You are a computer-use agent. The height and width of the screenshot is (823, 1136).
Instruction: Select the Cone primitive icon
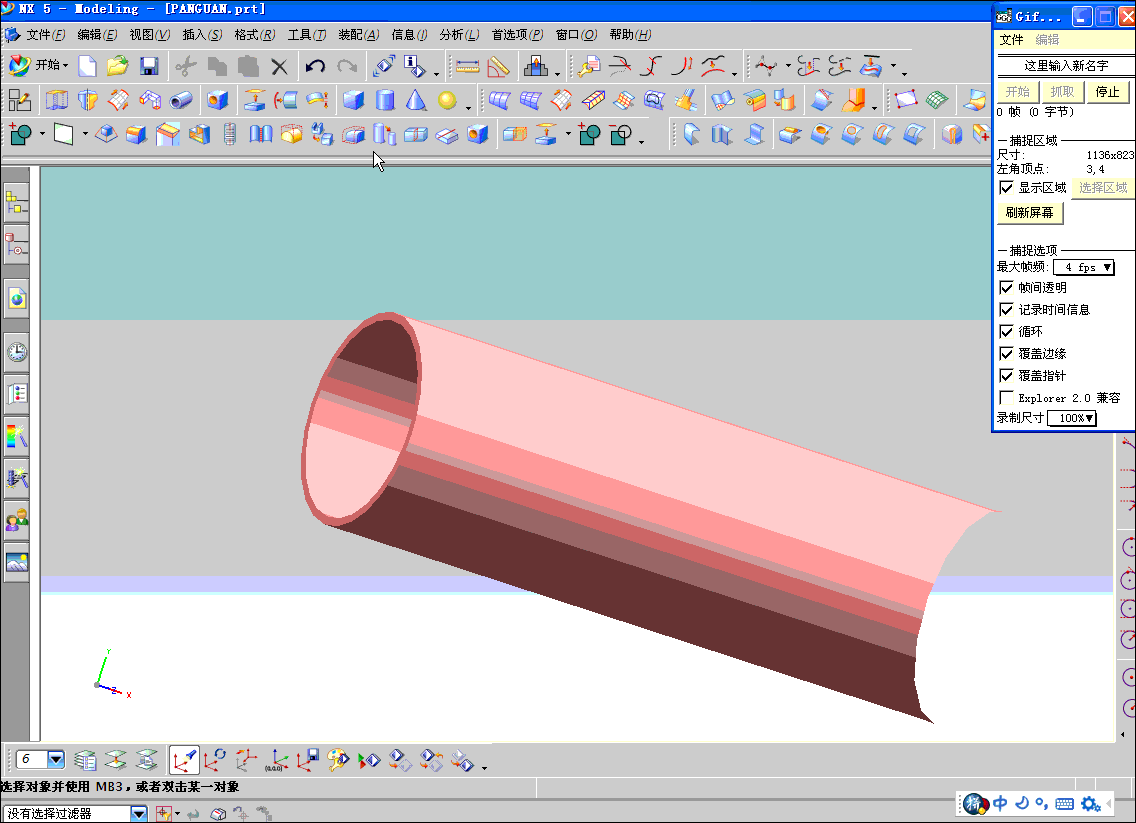click(x=415, y=100)
